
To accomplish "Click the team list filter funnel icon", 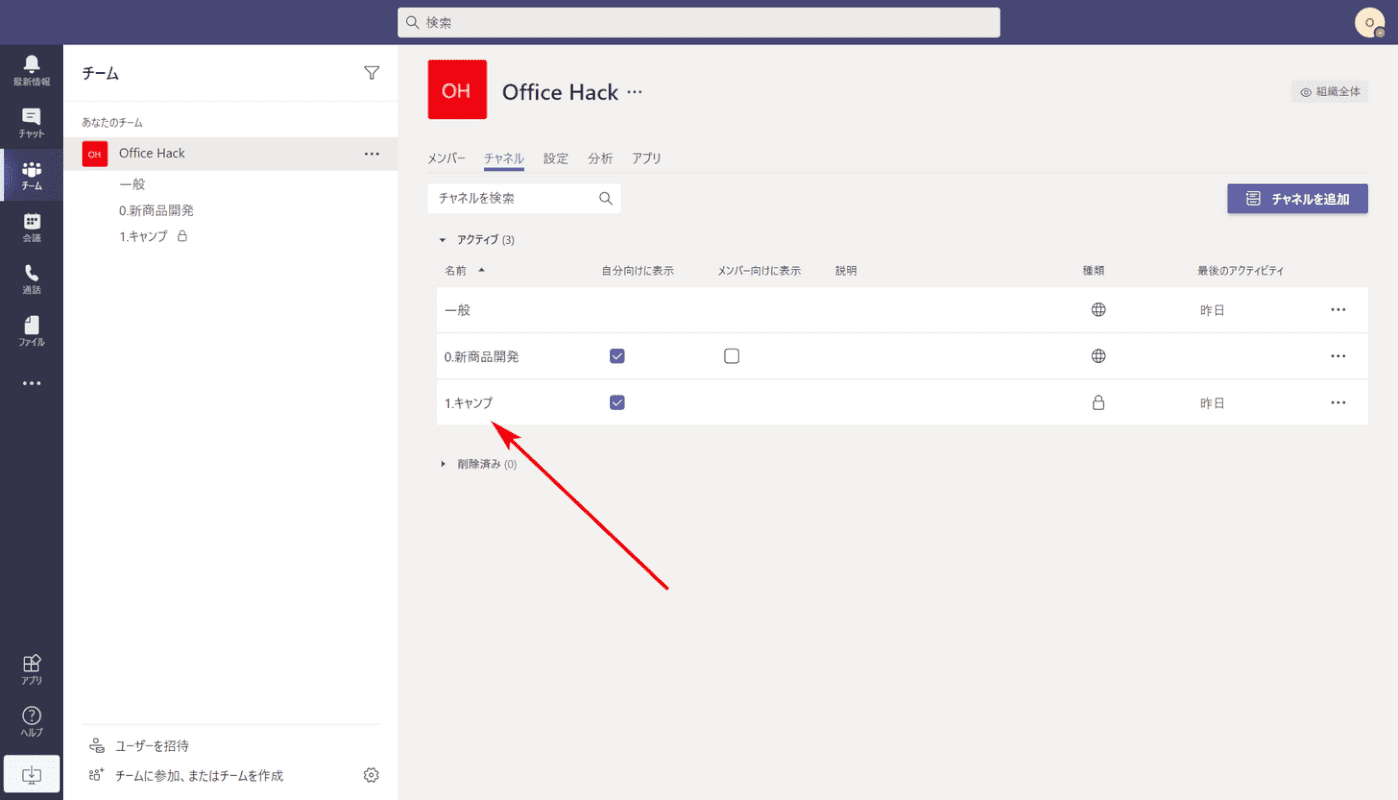I will click(x=372, y=73).
